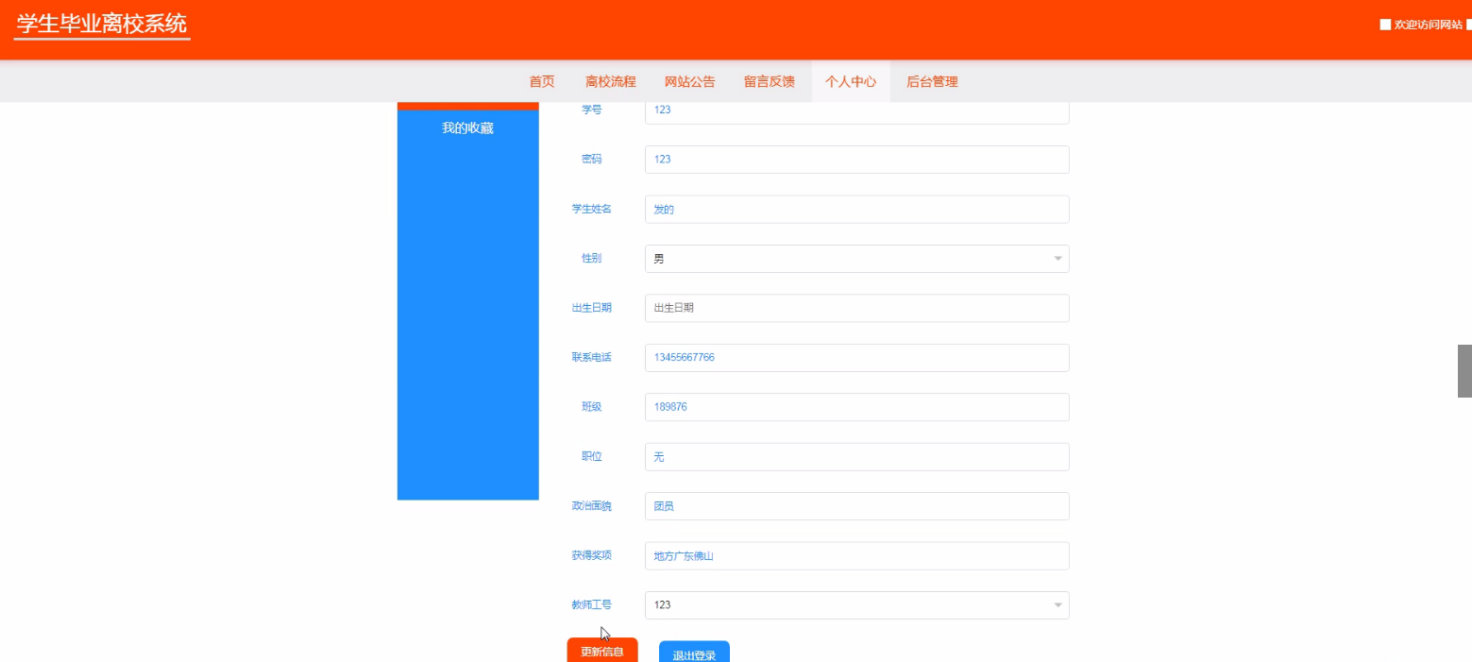Click the page's vertical scrollbar thumb
This screenshot has height=662, width=1472.
(x=1464, y=371)
